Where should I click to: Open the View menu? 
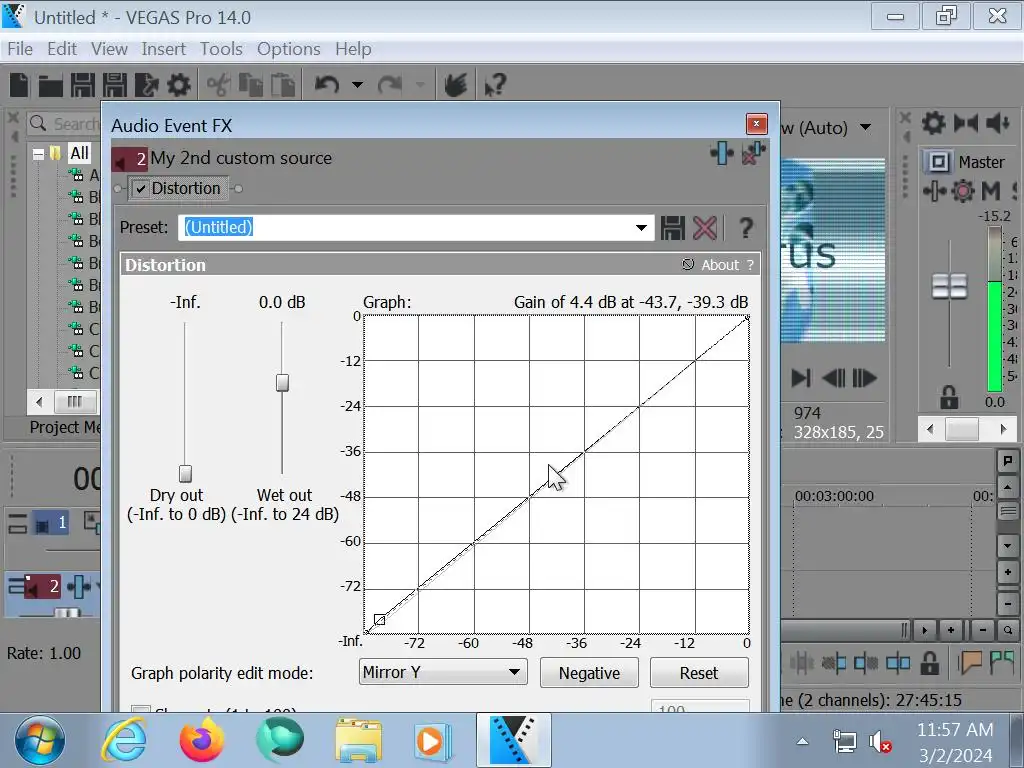109,49
